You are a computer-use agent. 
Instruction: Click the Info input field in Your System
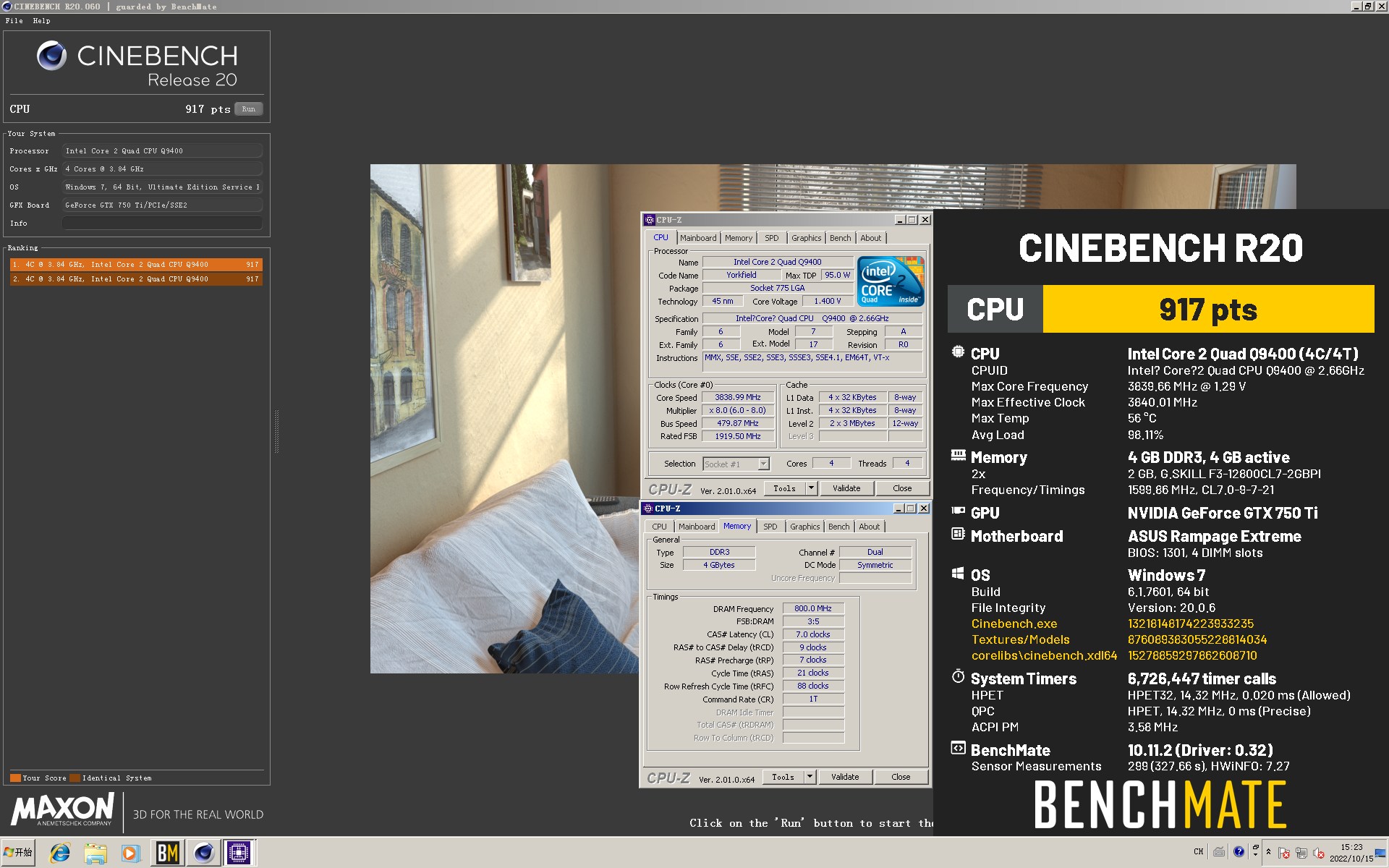[x=162, y=224]
